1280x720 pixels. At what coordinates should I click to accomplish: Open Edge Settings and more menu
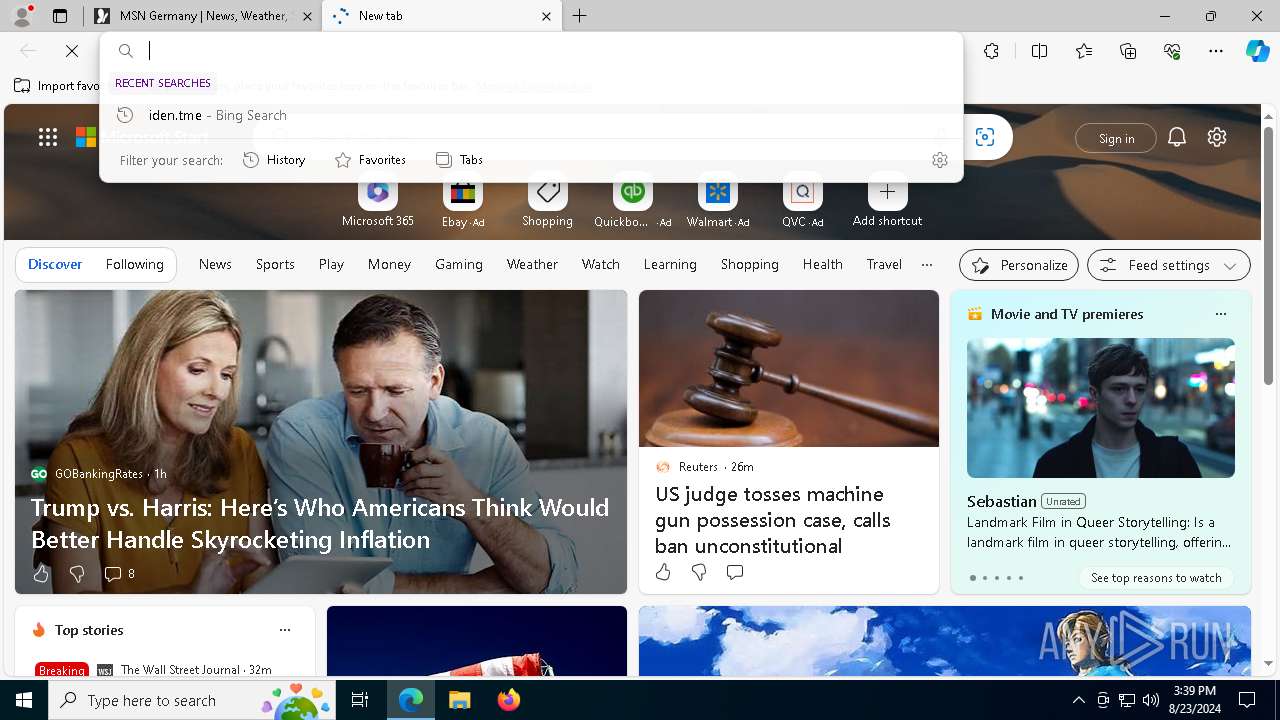click(1216, 51)
